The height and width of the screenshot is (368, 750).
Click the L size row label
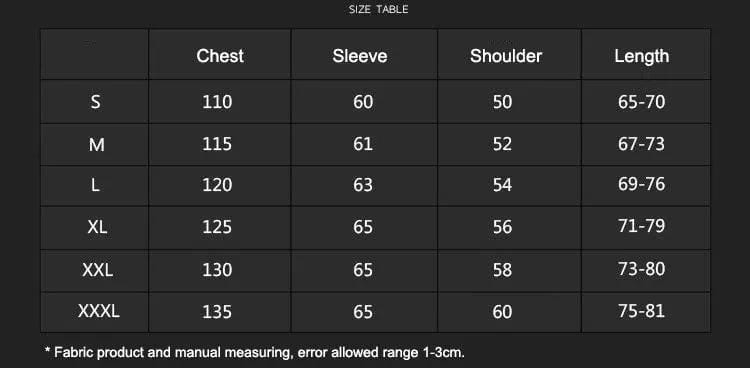click(95, 185)
